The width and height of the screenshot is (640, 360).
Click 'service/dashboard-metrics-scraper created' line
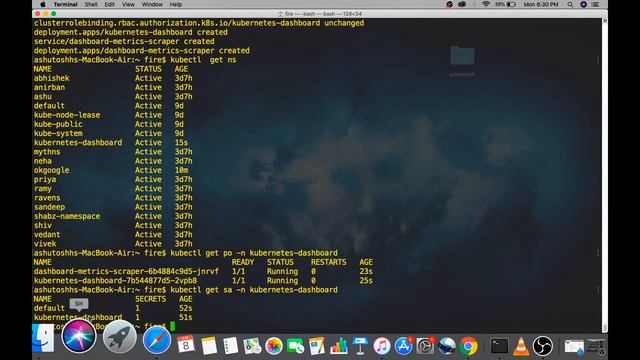(x=124, y=42)
